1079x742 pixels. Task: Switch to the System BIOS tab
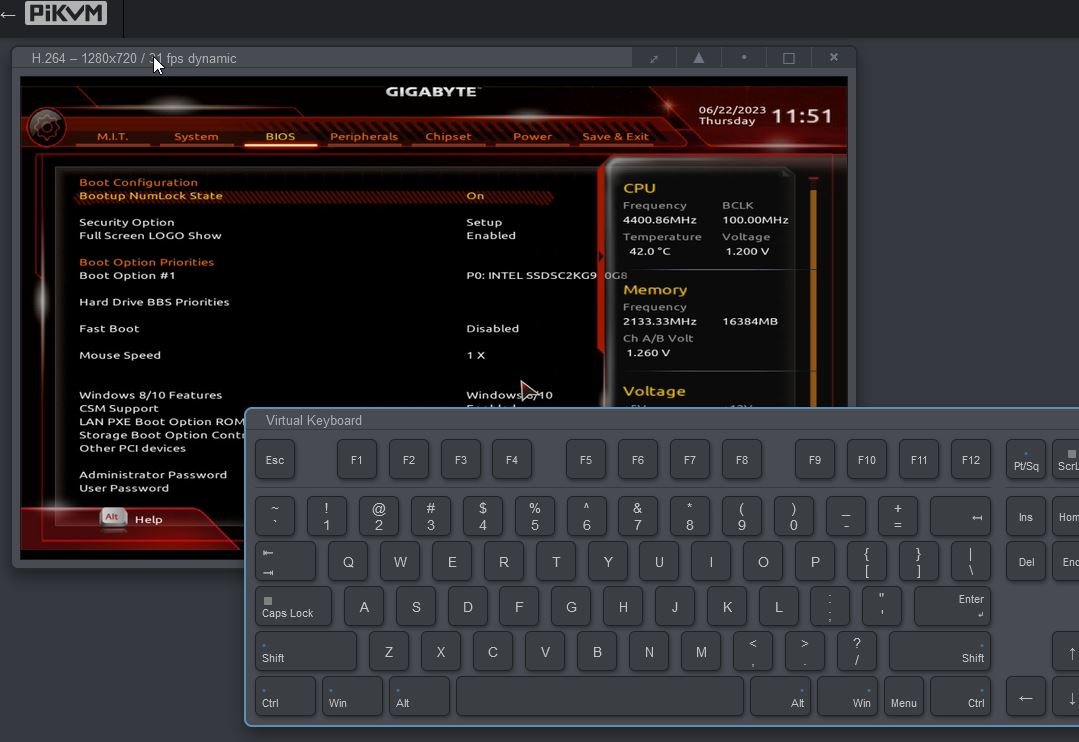[x=196, y=136]
